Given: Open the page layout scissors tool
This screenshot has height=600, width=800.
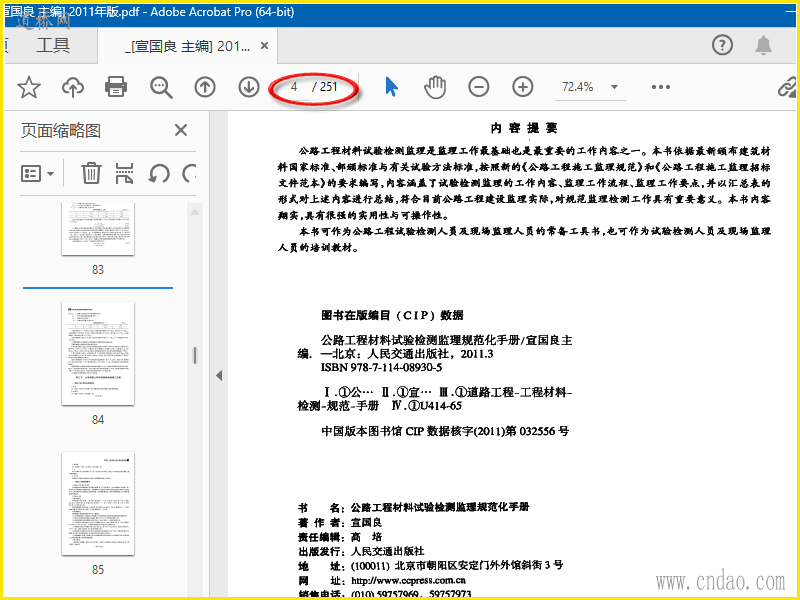Looking at the screenshot, I should click(124, 173).
